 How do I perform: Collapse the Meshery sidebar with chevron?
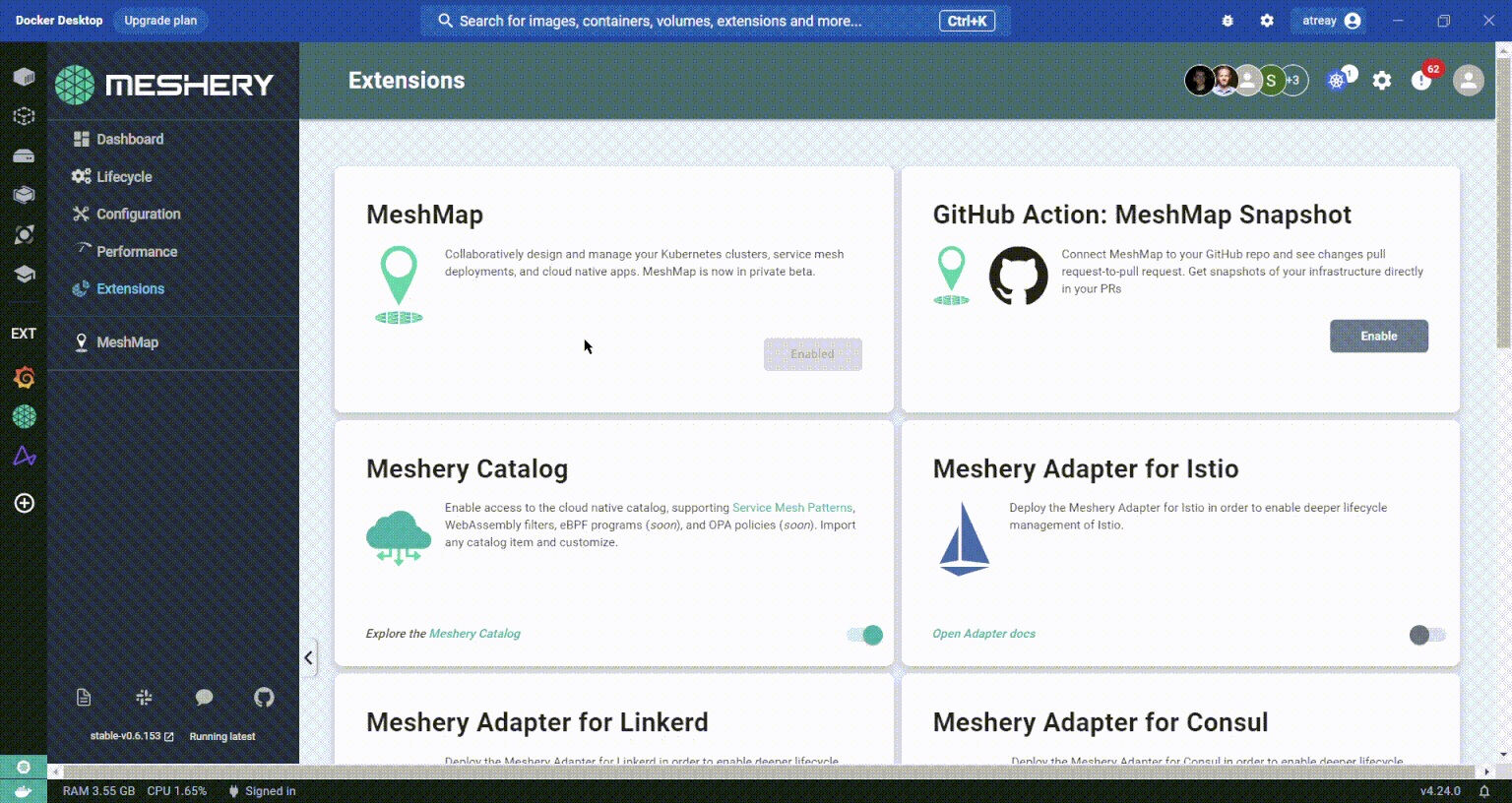point(308,657)
